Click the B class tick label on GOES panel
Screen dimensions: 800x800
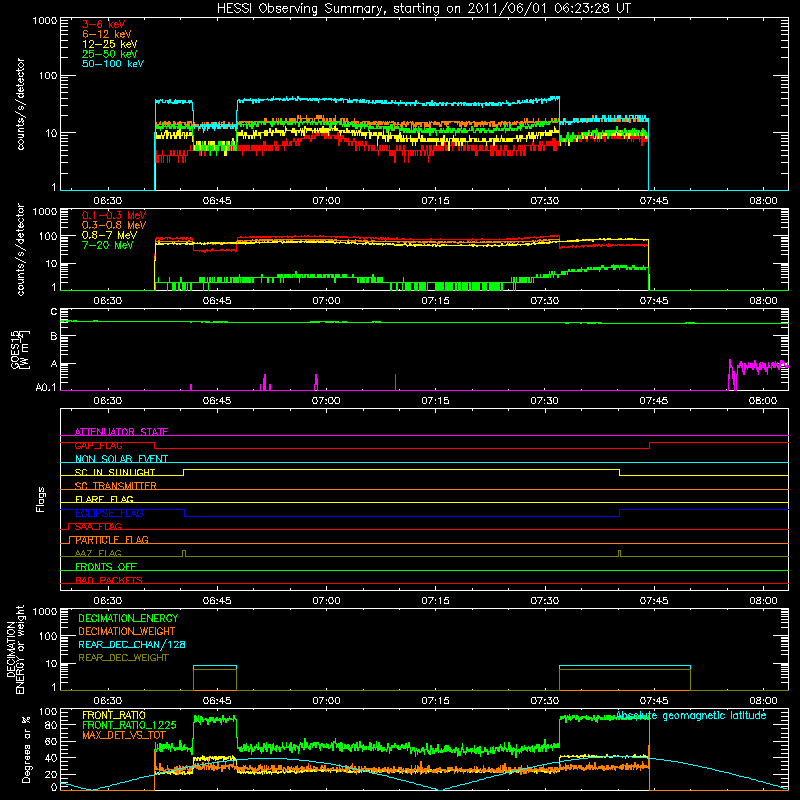pos(54,336)
